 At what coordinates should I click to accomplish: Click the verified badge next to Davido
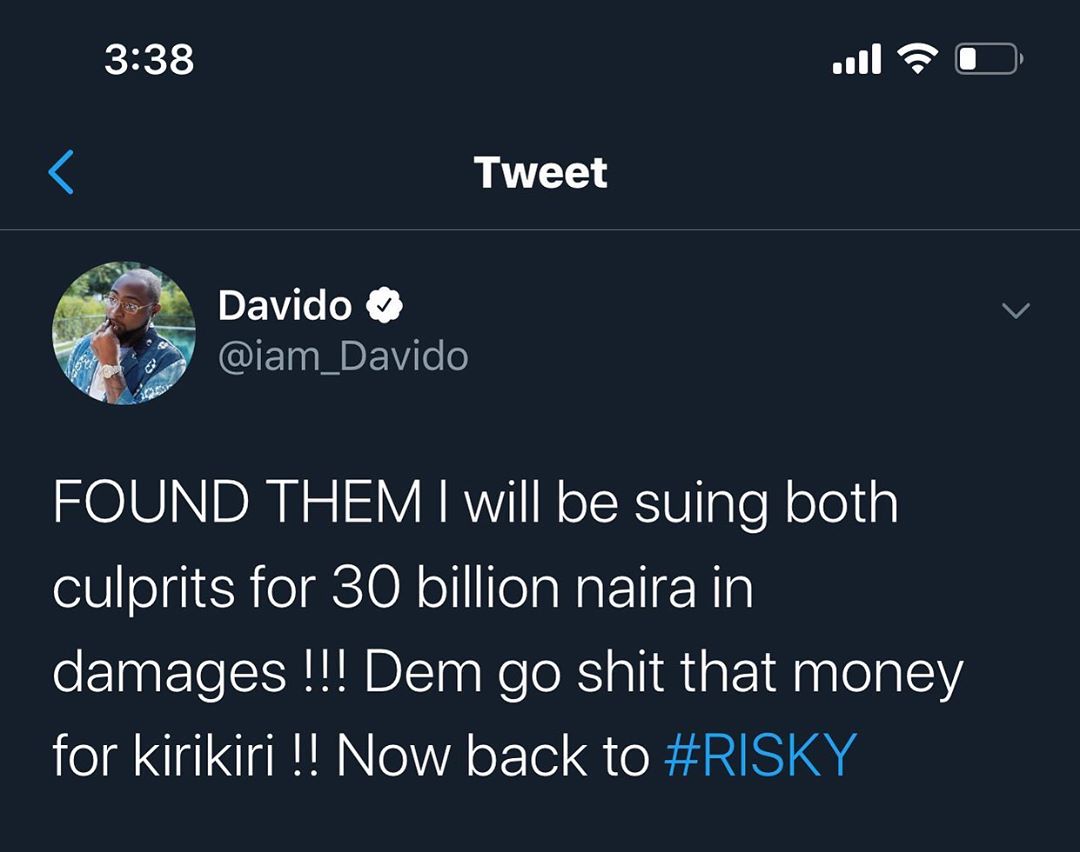[384, 306]
